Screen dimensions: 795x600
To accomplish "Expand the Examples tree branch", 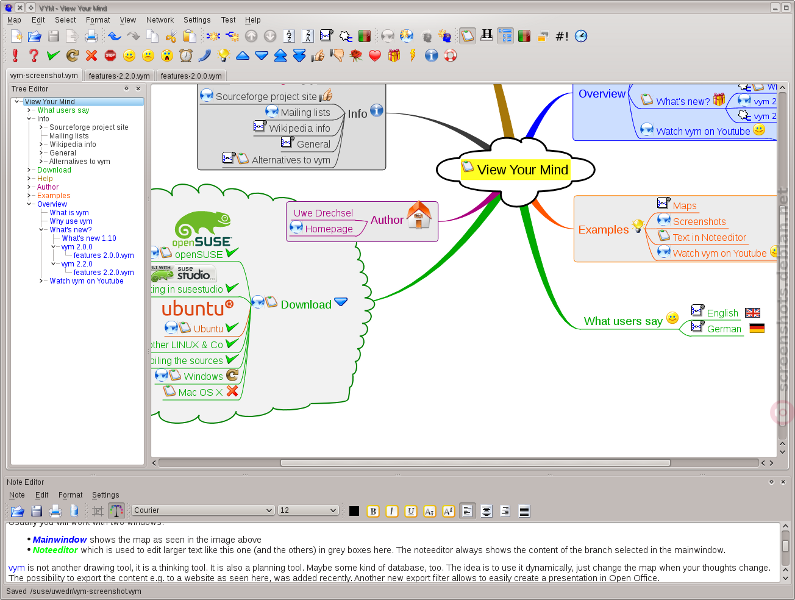I will 29,195.
